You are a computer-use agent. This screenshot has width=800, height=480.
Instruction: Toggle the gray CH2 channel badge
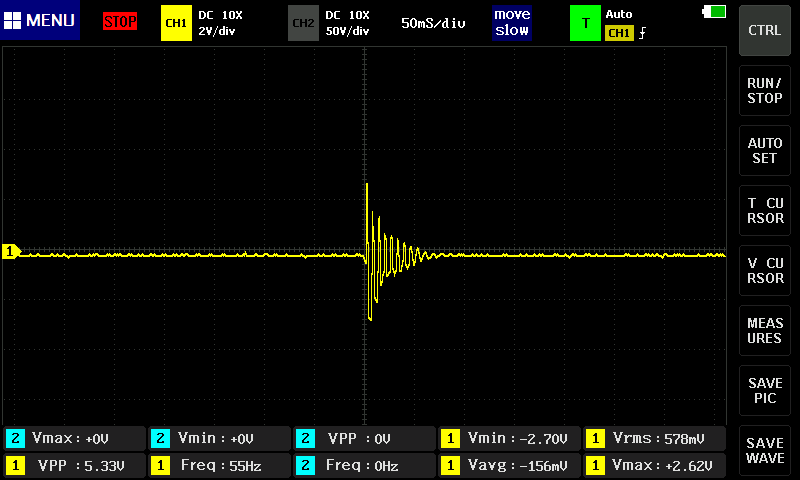coord(303,22)
